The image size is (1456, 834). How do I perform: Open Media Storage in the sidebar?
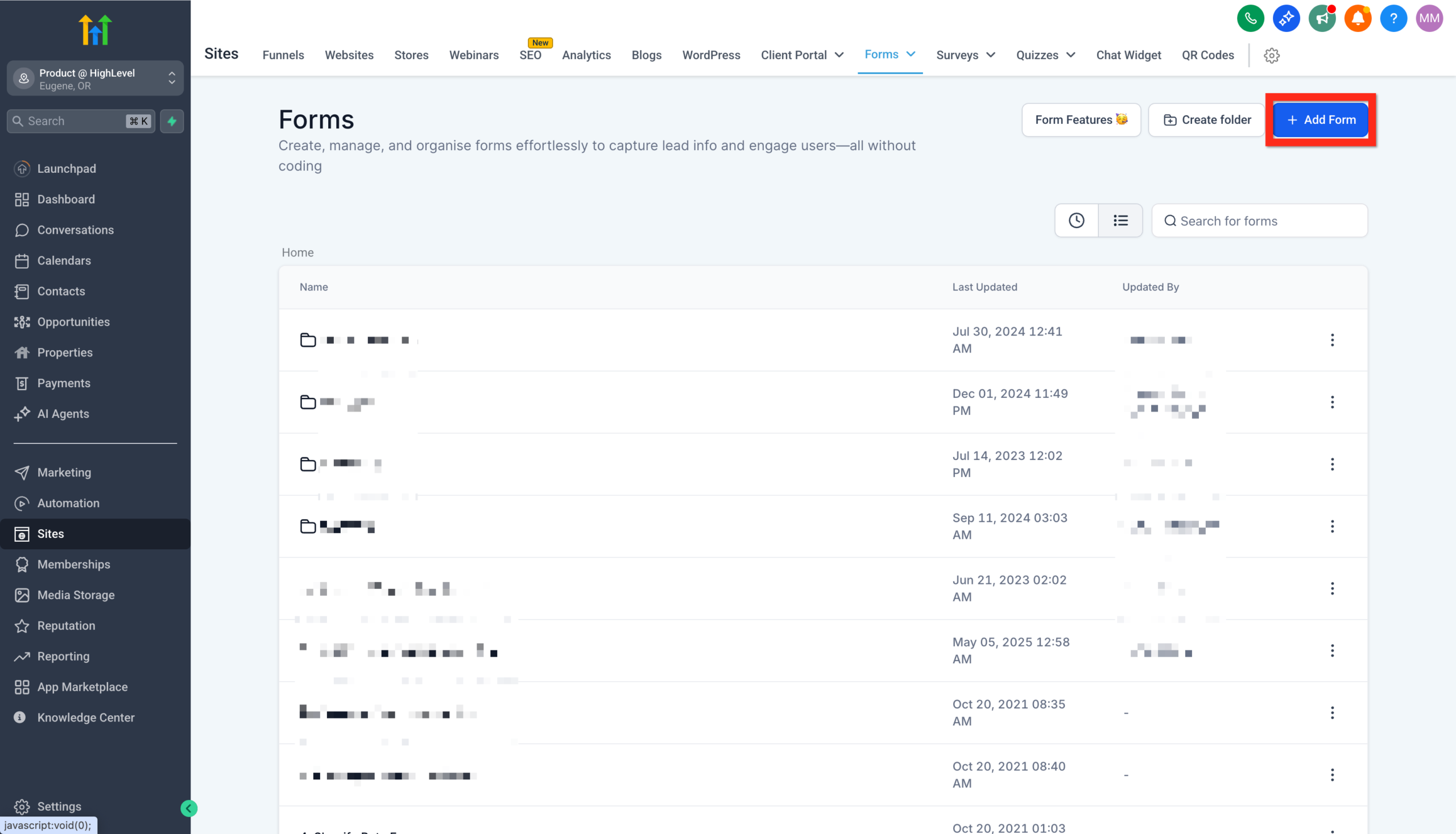click(x=75, y=595)
